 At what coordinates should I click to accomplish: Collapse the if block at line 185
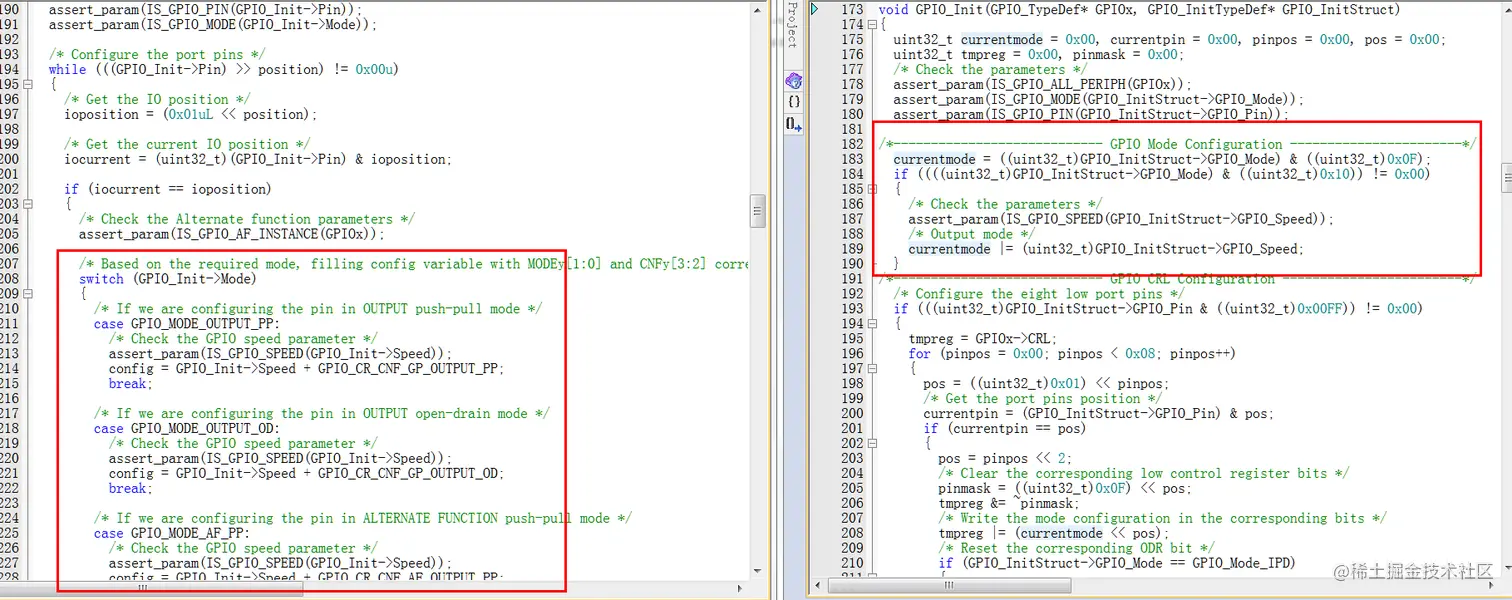click(x=871, y=189)
